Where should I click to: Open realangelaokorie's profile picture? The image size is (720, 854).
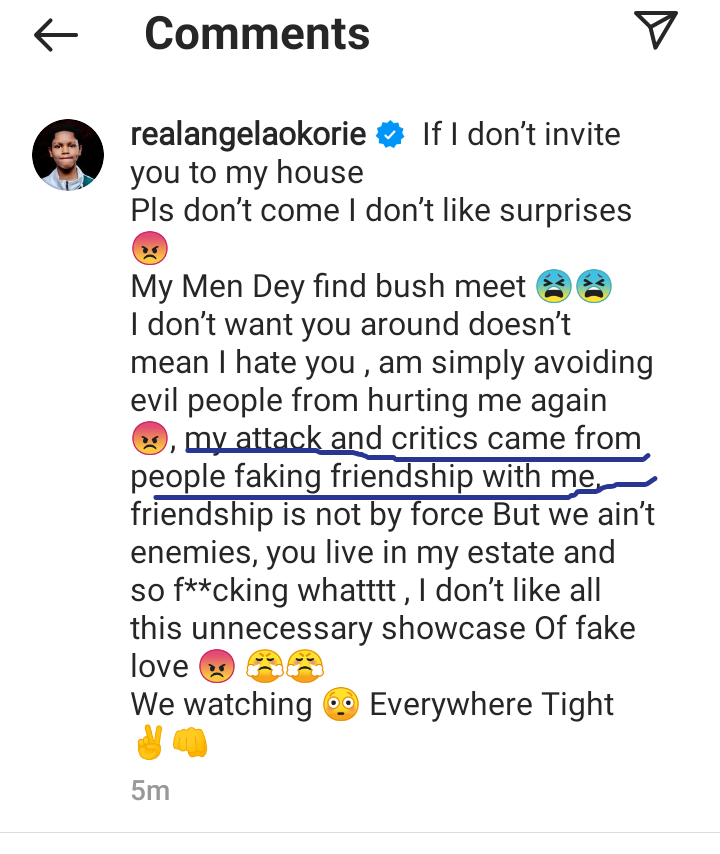(68, 155)
